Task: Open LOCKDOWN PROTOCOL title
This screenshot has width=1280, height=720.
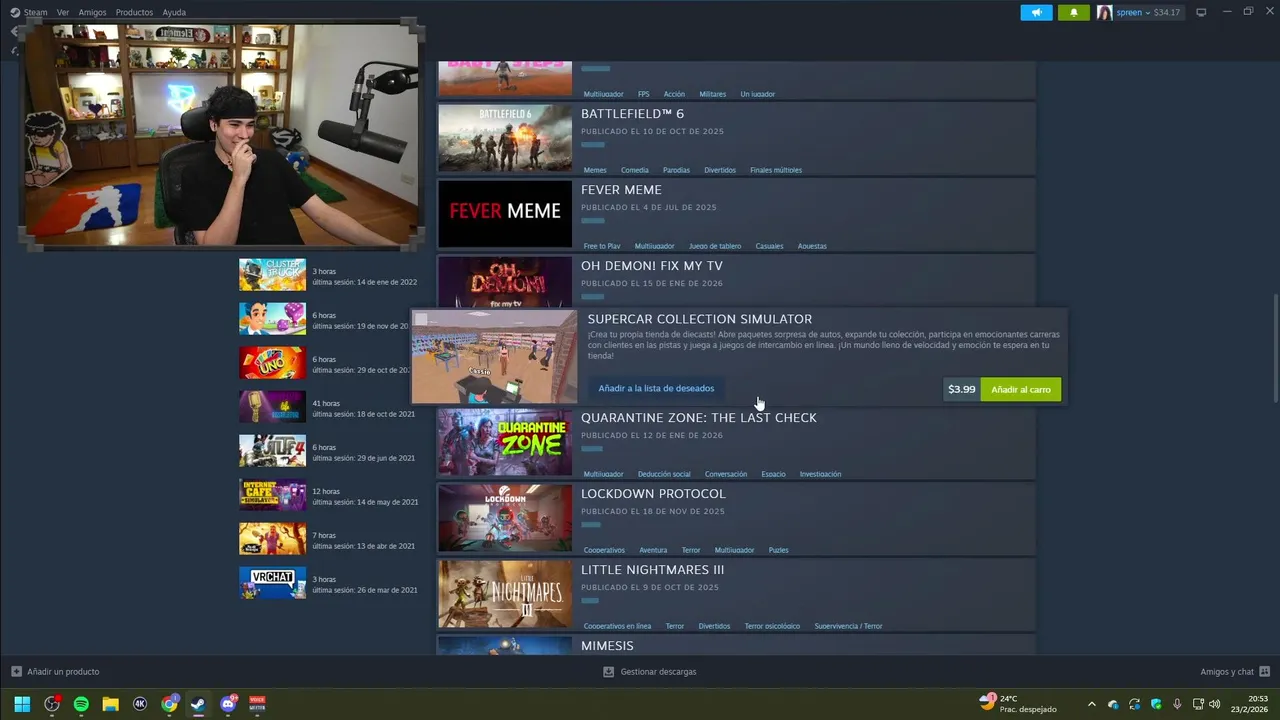Action: [x=653, y=494]
